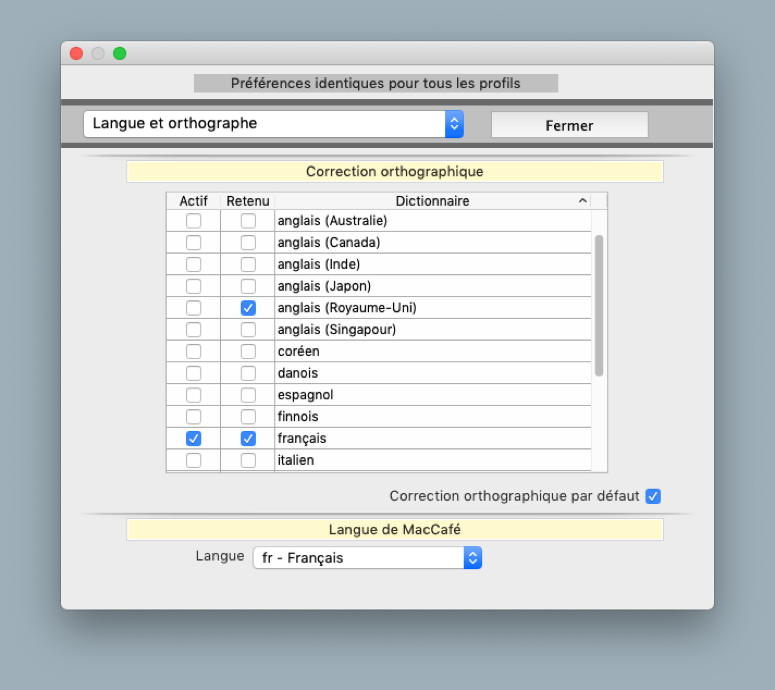Open the Langue et orthographe dropdown
Image resolution: width=775 pixels, height=690 pixels.
pos(273,124)
